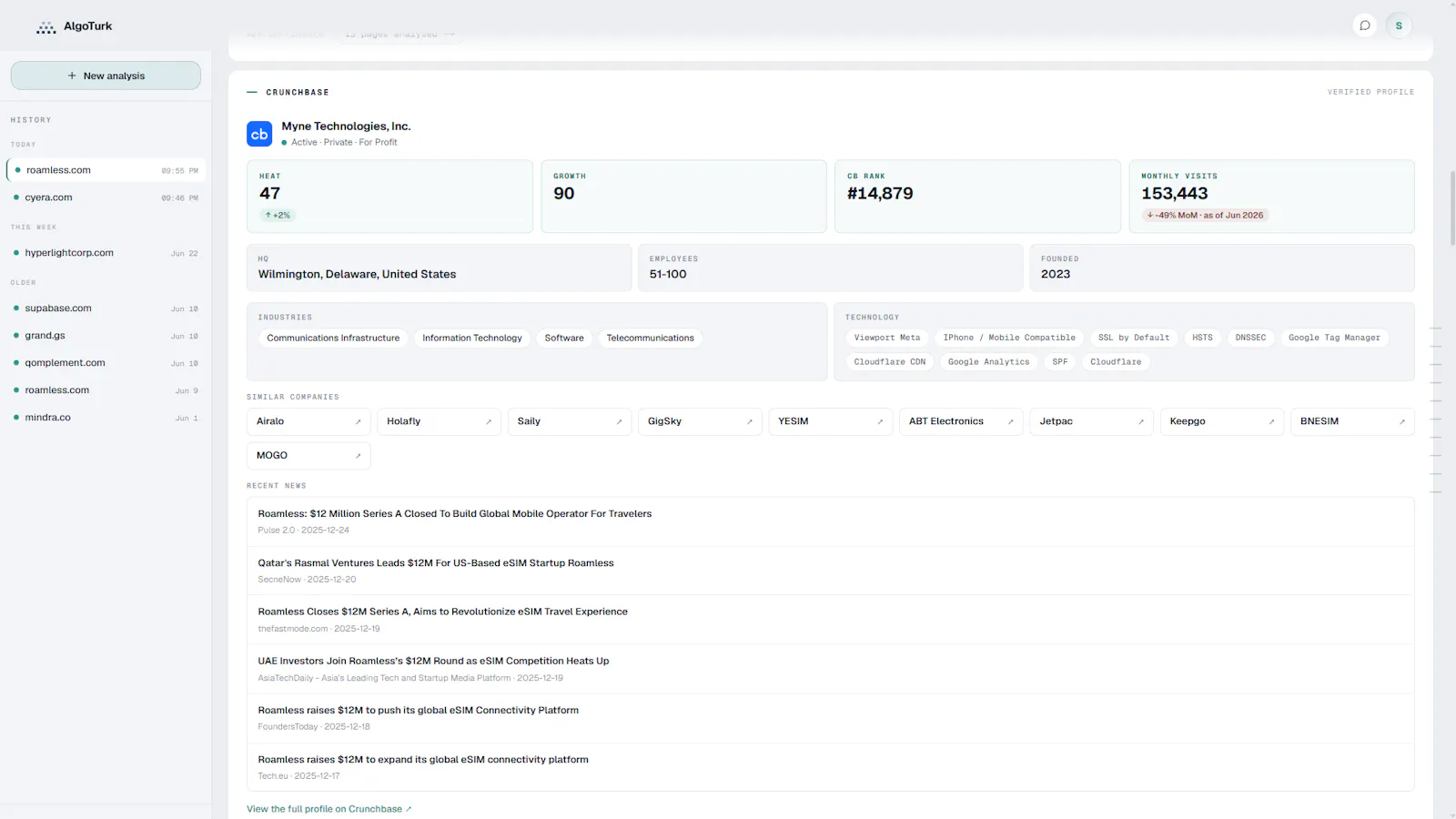Open cyera.com history entry
This screenshot has height=819, width=1456.
(x=106, y=197)
